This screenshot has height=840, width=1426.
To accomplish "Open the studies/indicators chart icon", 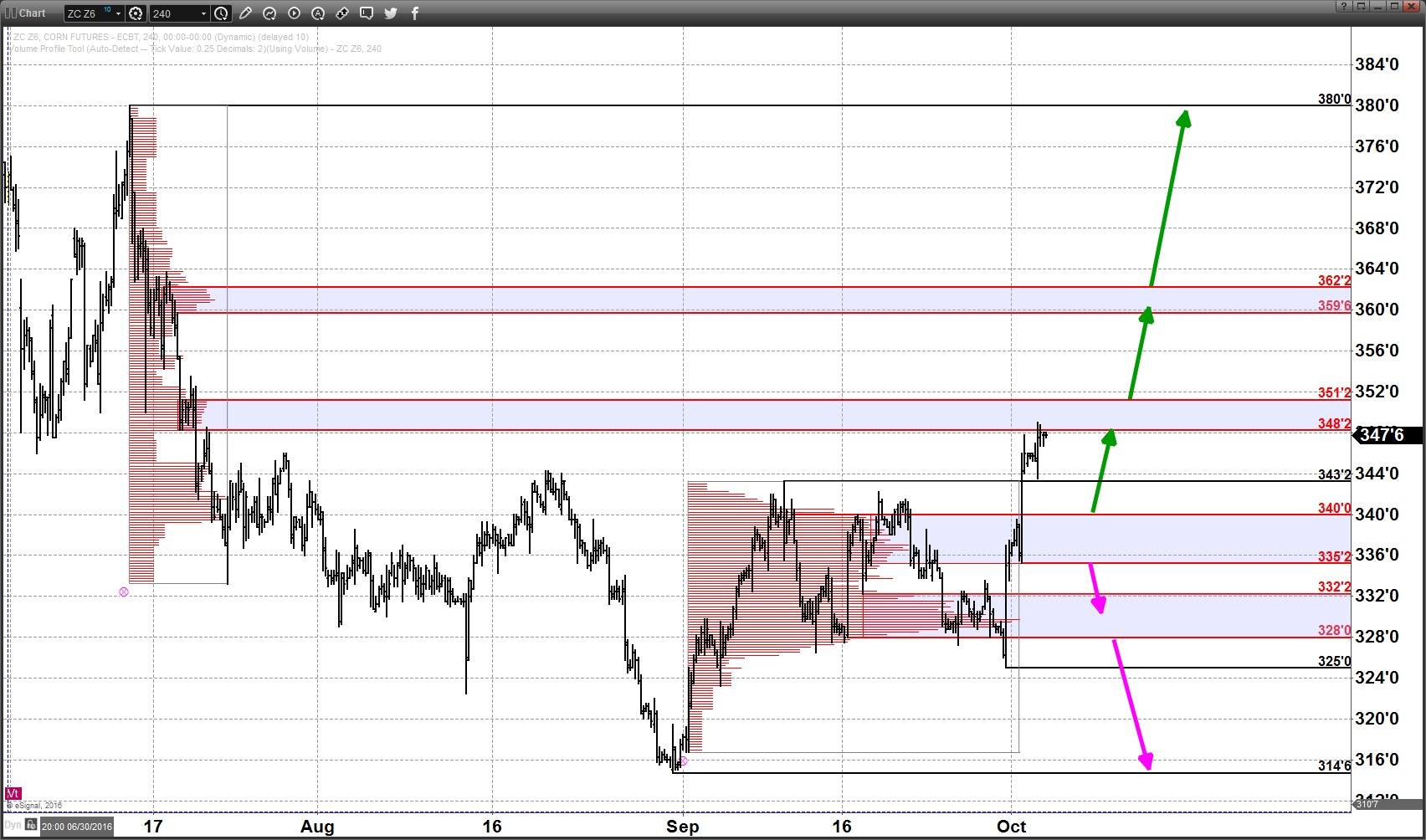I will point(269,13).
